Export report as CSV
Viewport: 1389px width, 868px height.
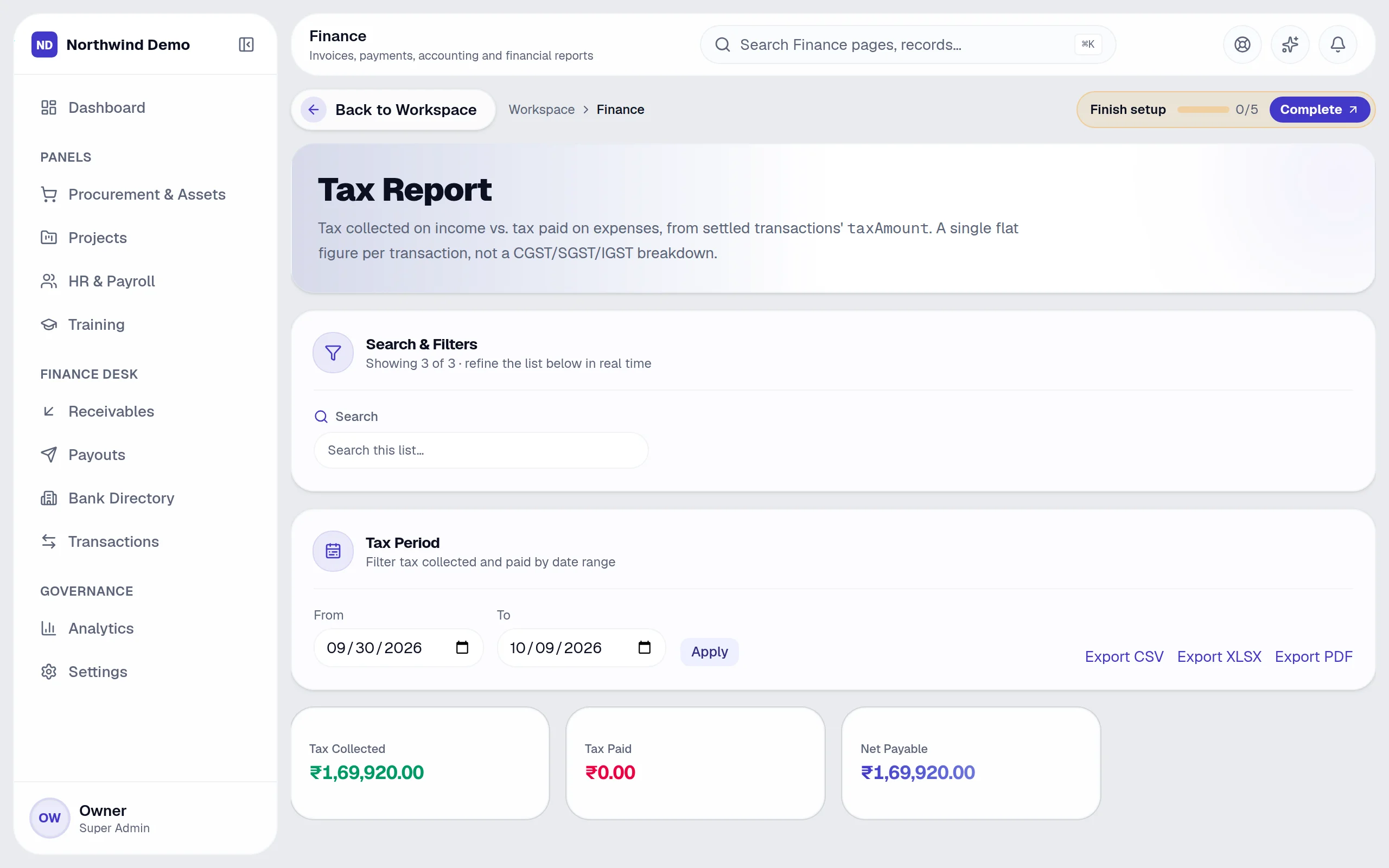1124,656
